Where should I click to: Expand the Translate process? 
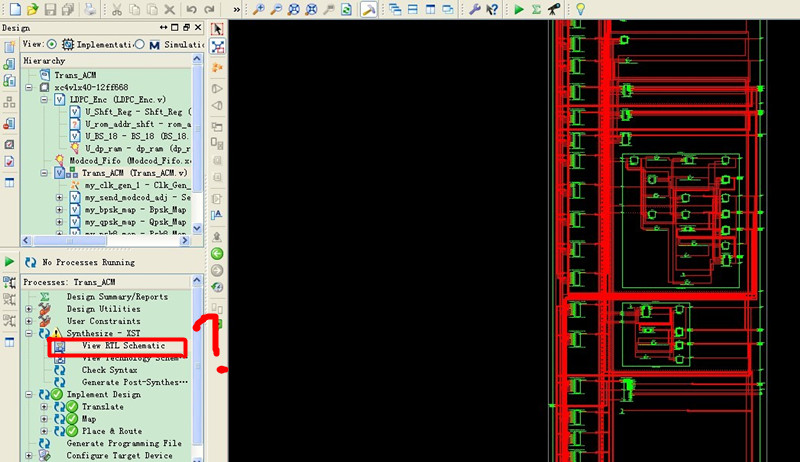click(44, 407)
